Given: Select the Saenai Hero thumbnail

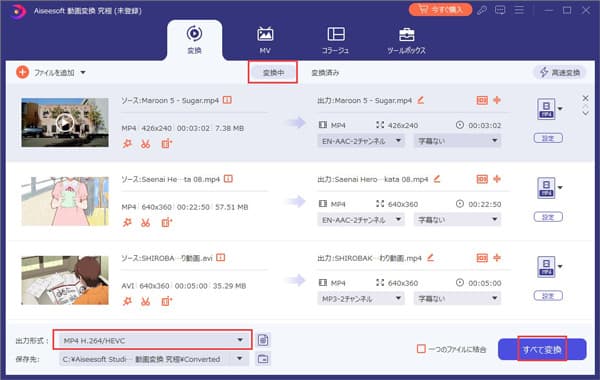Looking at the screenshot, I should 65,201.
